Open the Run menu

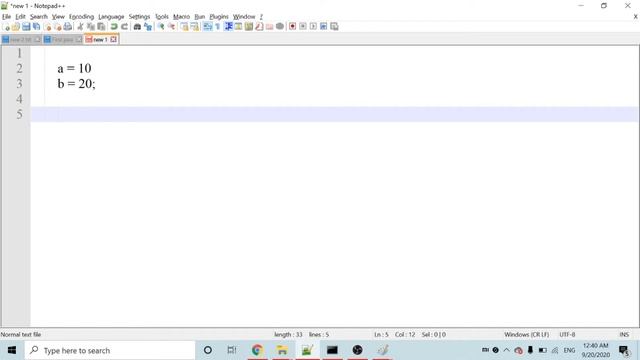point(200,17)
